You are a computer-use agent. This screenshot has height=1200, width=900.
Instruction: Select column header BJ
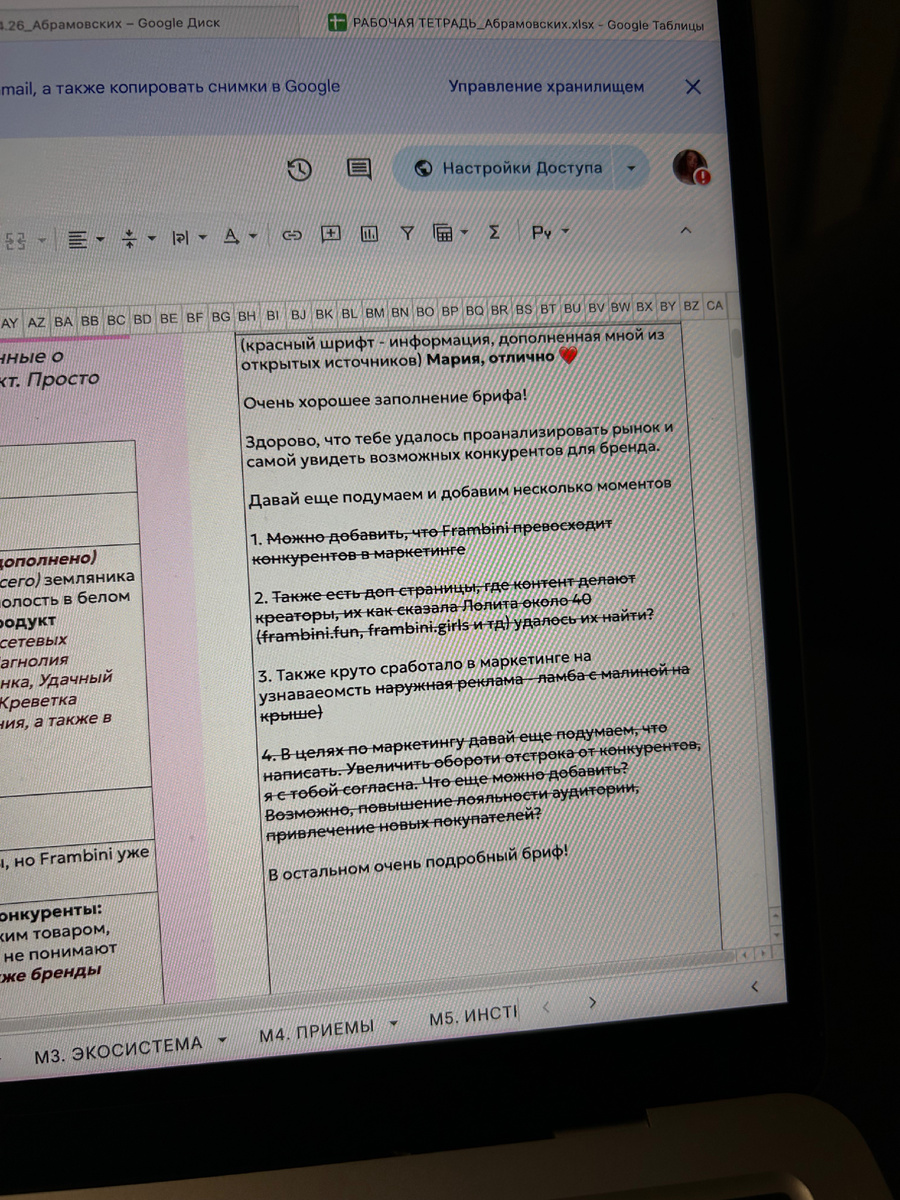(298, 314)
